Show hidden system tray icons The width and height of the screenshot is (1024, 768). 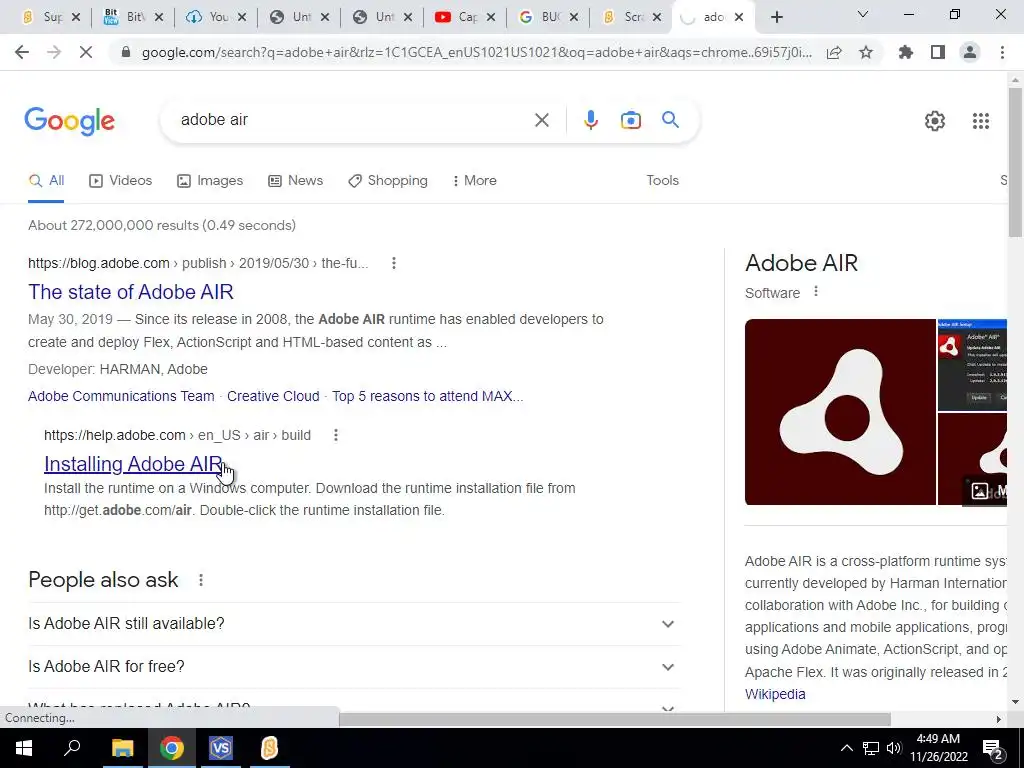pyautogui.click(x=846, y=748)
